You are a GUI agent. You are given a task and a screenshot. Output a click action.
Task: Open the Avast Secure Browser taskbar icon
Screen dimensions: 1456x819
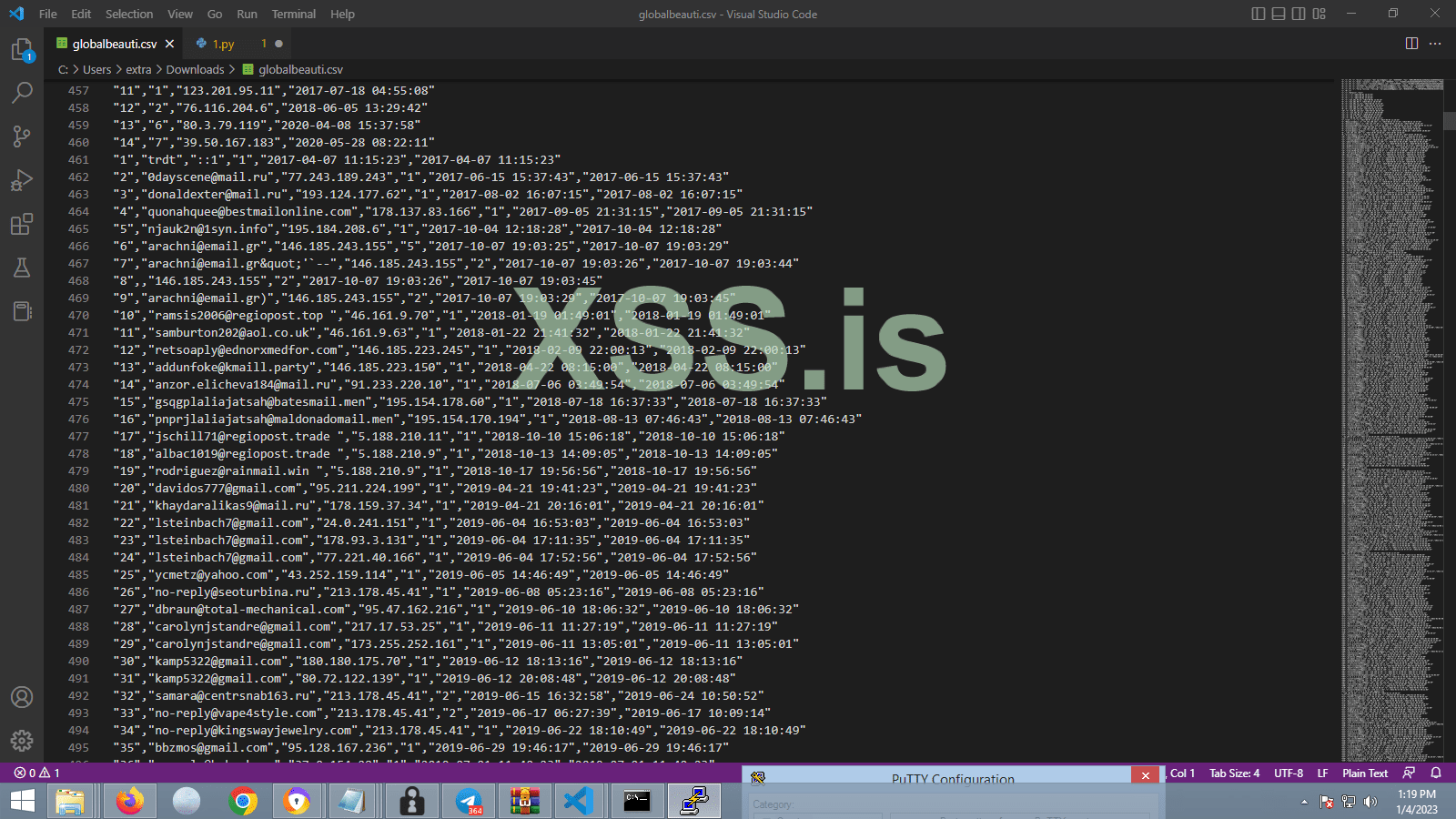(298, 801)
